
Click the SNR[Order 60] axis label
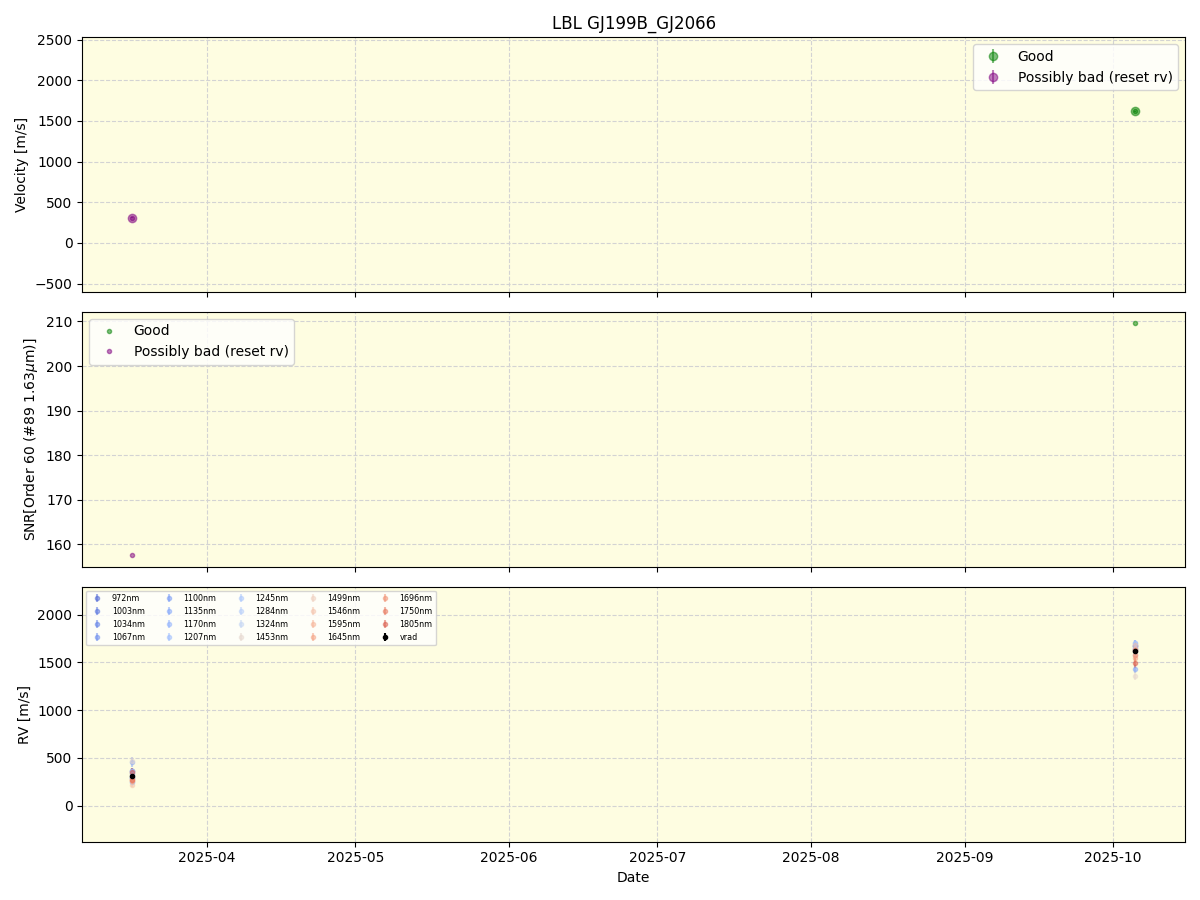tap(30, 439)
